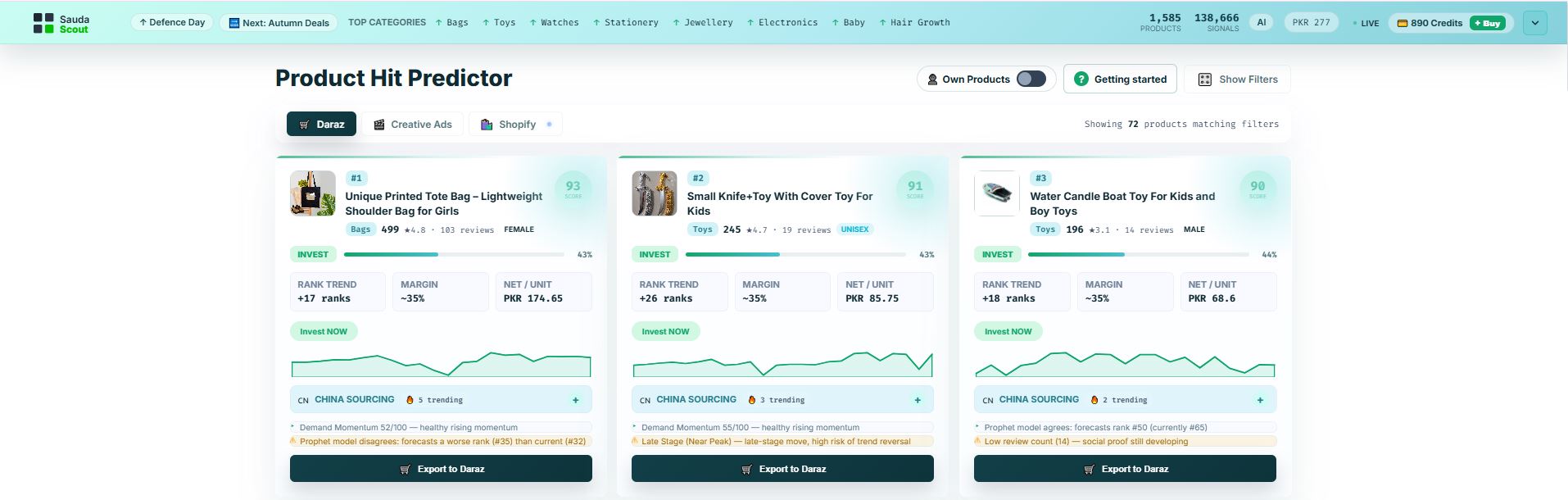
Task: Click the Sauda Scout logo icon
Action: point(43,23)
